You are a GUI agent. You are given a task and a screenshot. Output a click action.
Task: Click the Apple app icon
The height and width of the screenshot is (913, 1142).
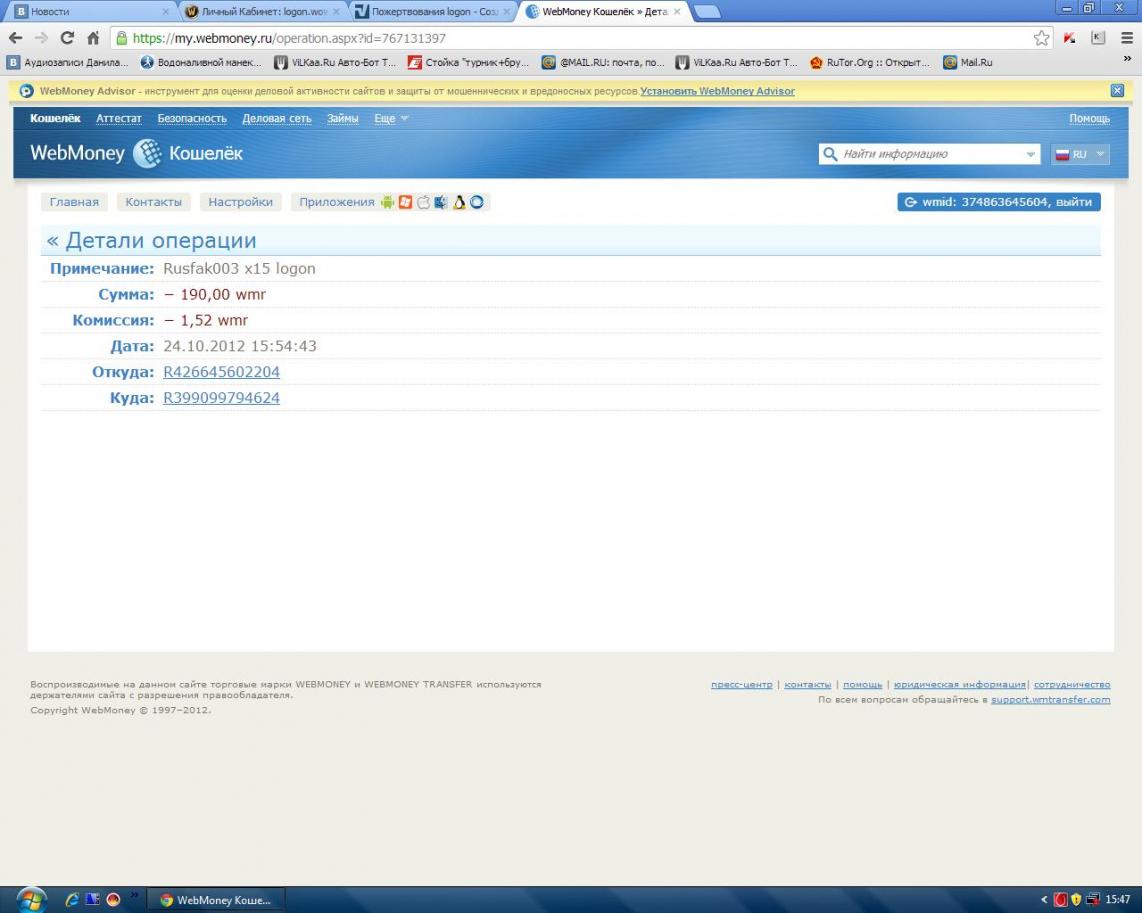423,202
